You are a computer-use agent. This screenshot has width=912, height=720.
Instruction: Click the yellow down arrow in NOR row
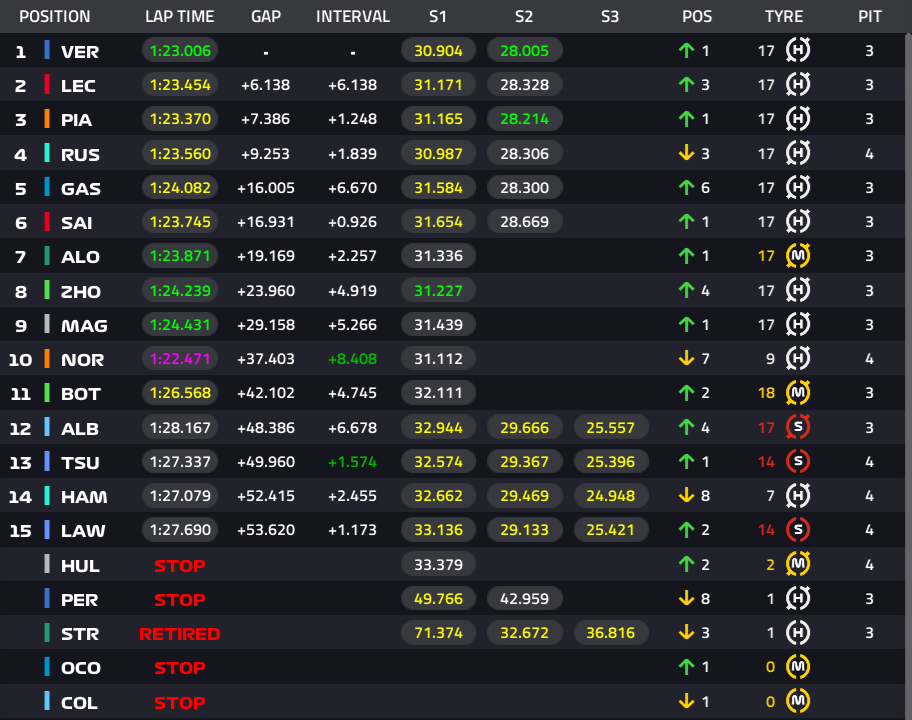point(686,358)
